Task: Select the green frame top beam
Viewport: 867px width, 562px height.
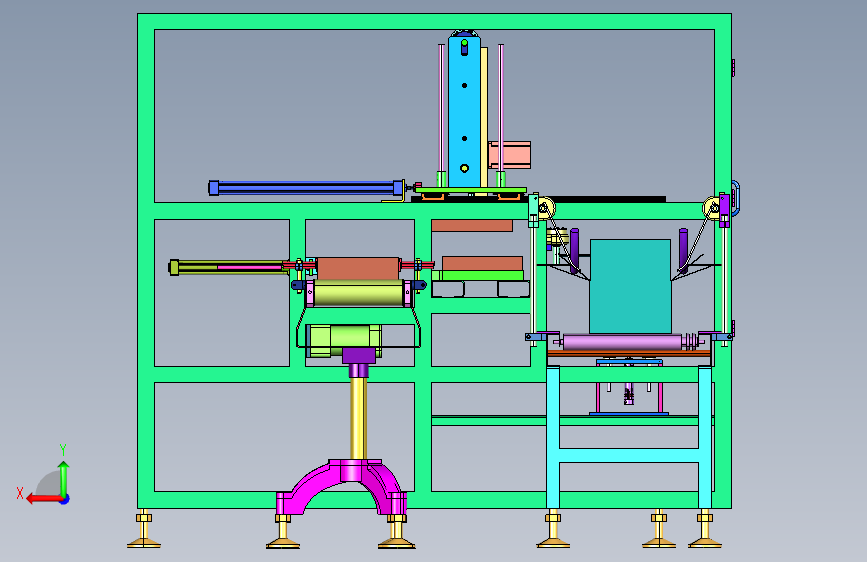Action: (x=434, y=22)
